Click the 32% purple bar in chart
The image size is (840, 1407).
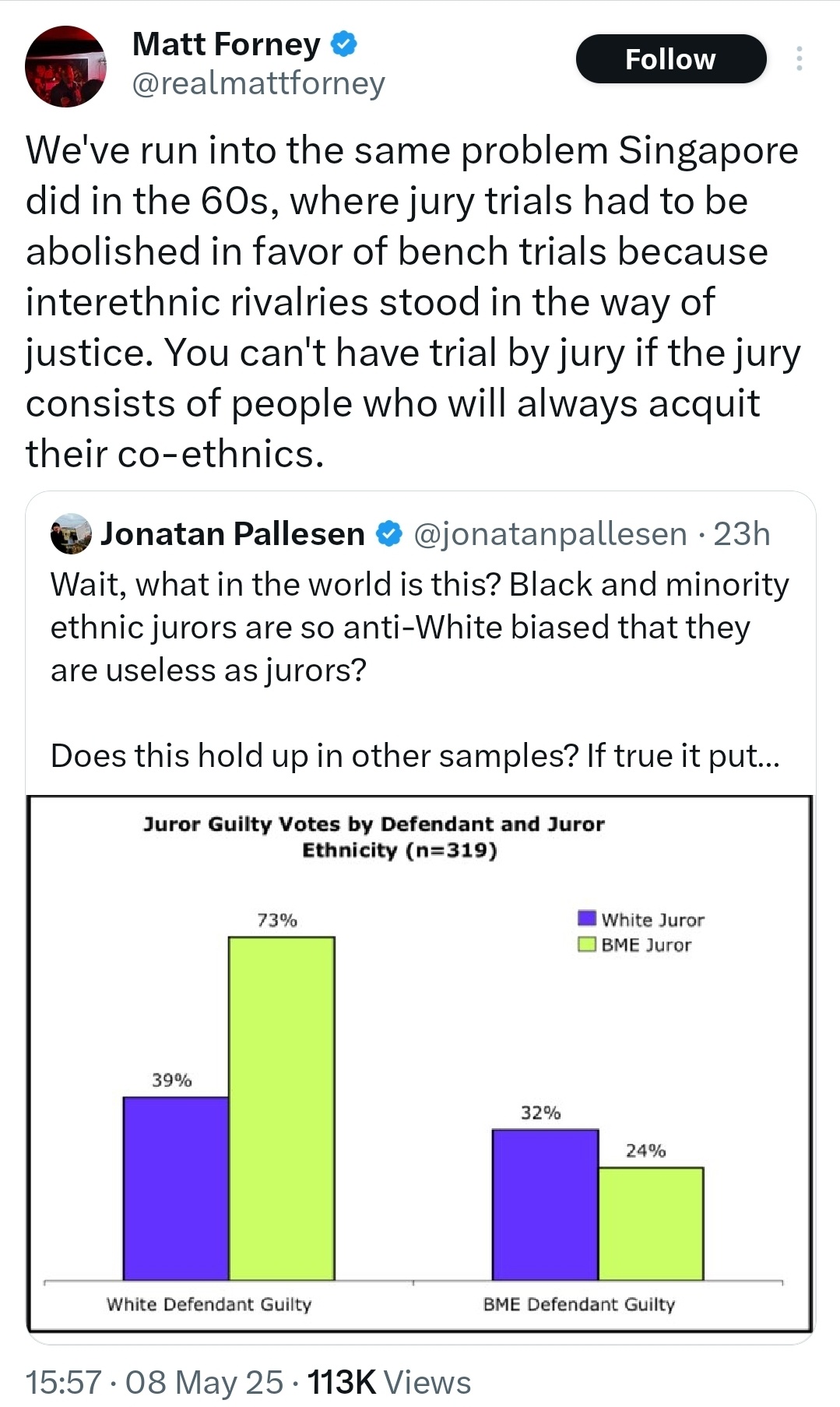(546, 1205)
